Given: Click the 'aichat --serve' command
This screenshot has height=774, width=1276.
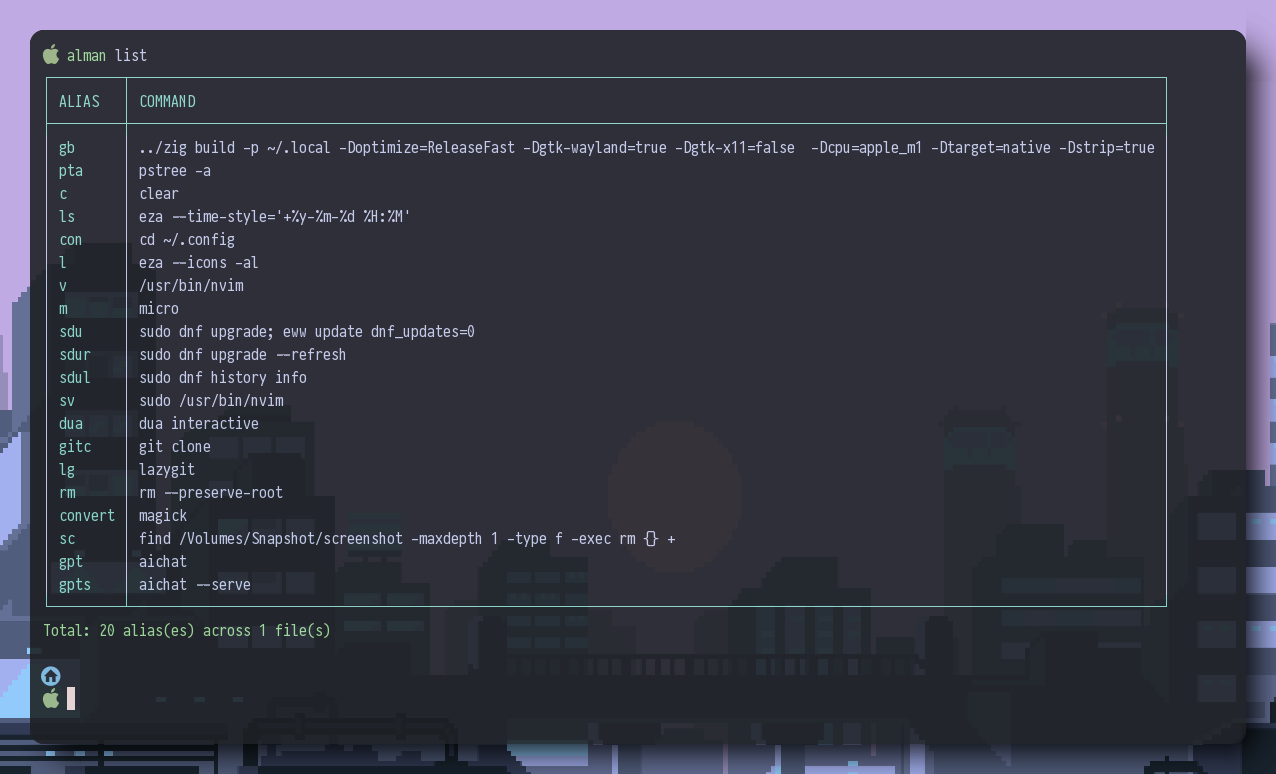Looking at the screenshot, I should 195,585.
